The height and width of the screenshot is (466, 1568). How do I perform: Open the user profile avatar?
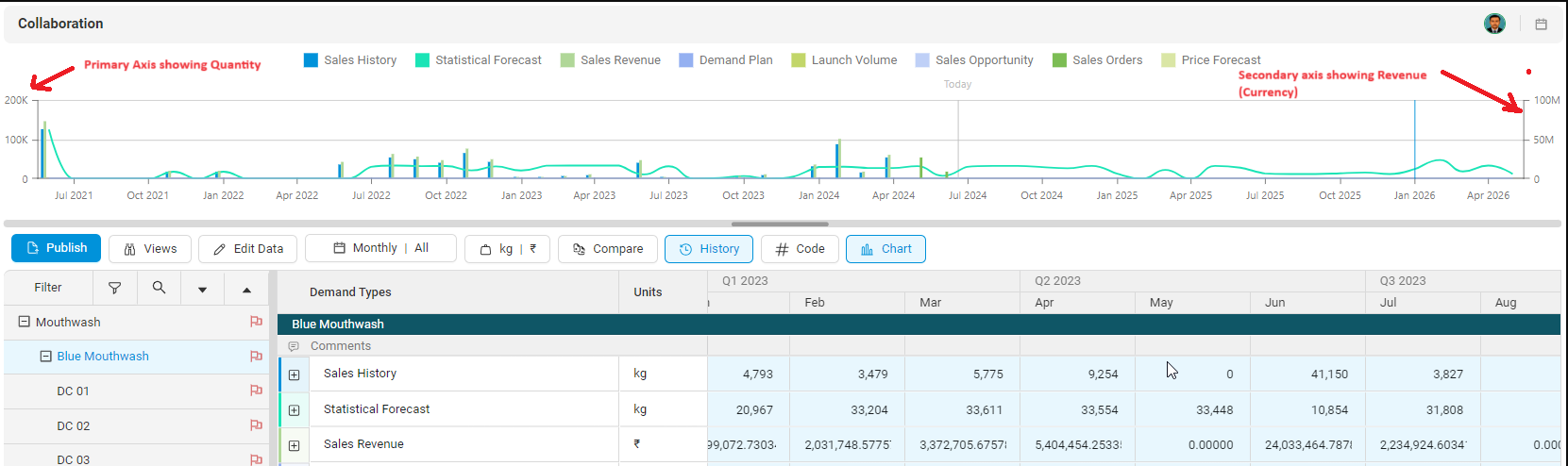click(x=1494, y=24)
